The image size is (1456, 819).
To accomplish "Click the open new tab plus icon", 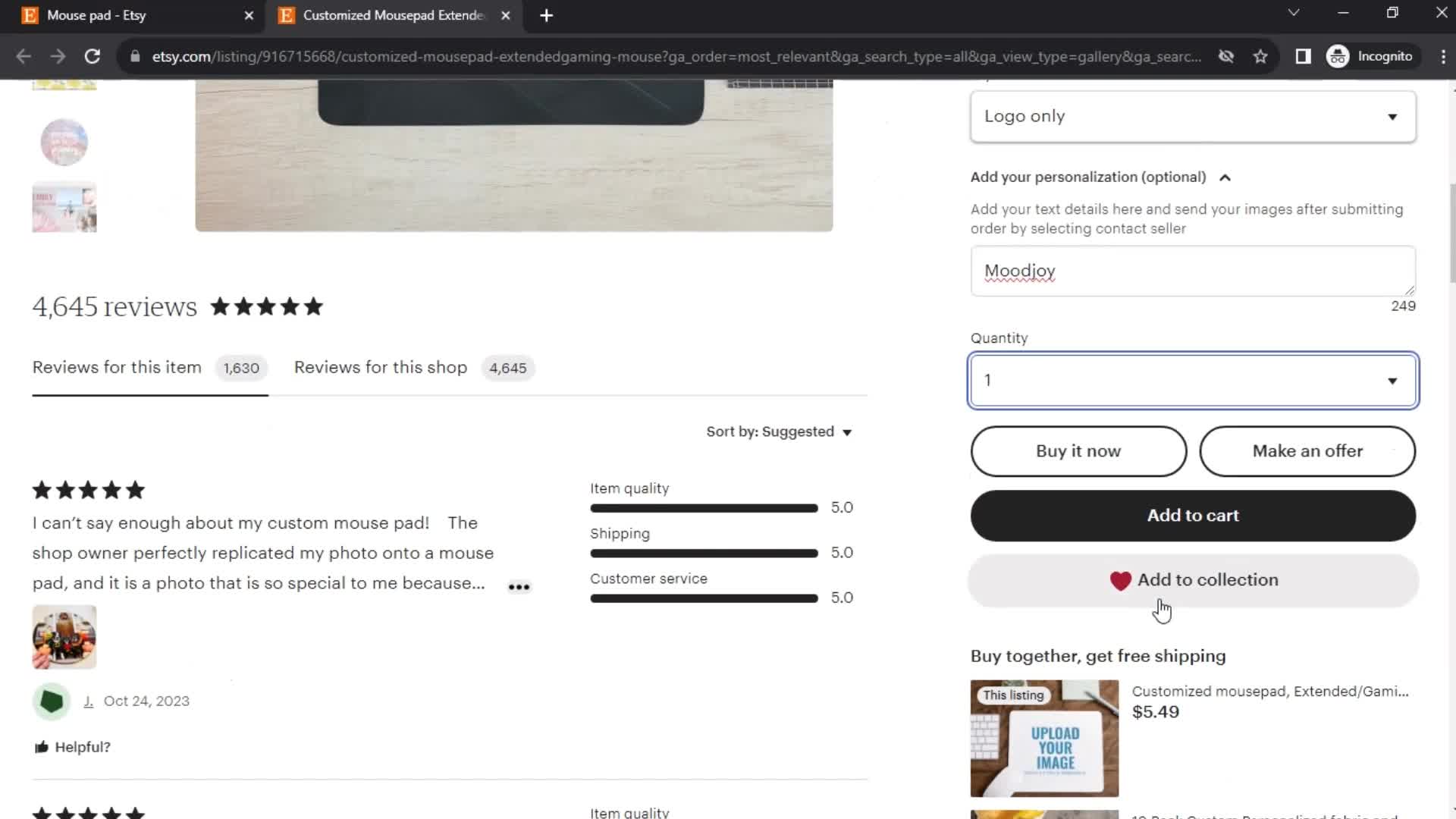I will click(546, 15).
